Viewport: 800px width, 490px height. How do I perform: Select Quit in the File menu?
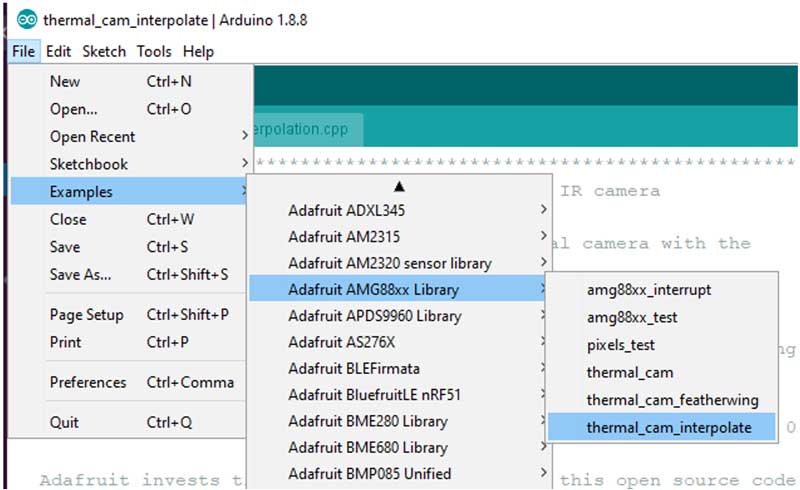tap(66, 422)
